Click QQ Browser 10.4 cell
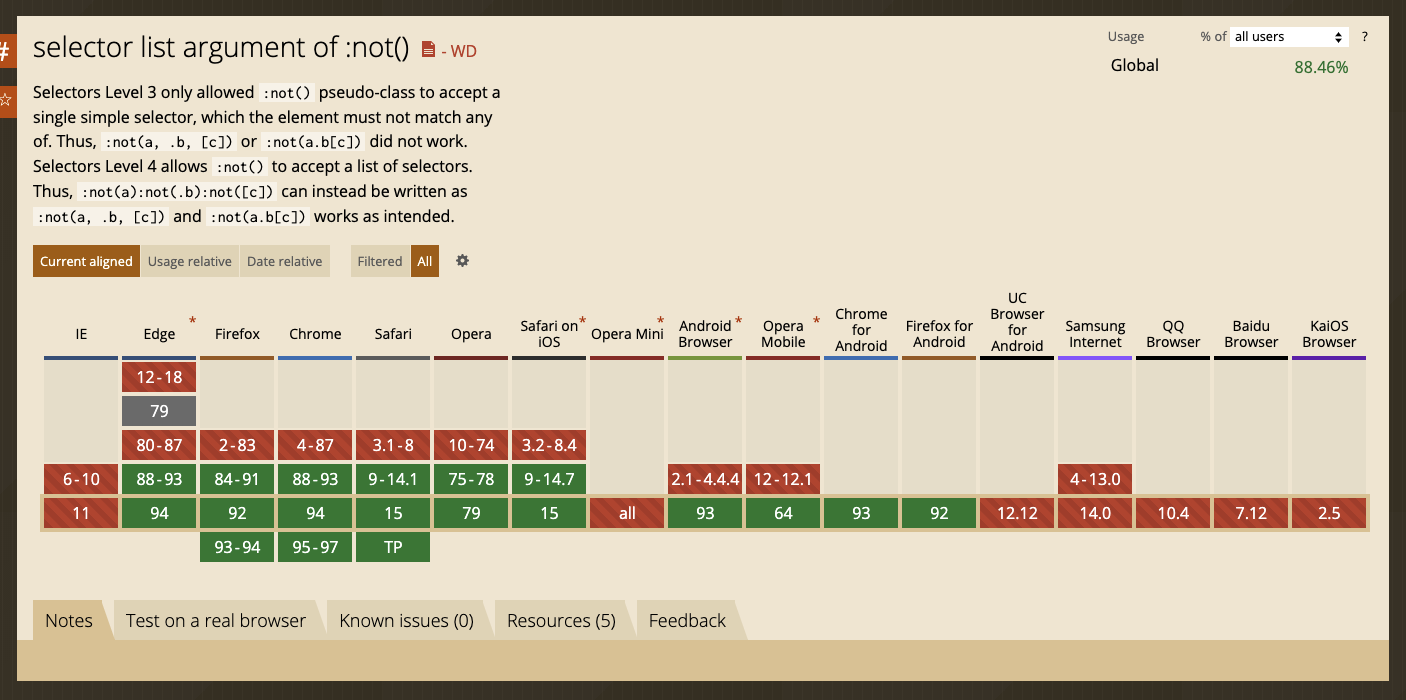The height and width of the screenshot is (700, 1406). pos(1173,513)
